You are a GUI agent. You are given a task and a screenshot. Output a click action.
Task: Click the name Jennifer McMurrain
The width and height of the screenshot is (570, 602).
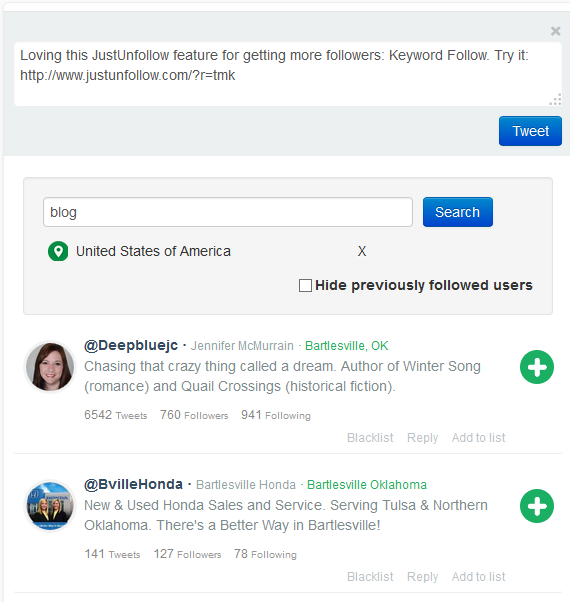(242, 346)
